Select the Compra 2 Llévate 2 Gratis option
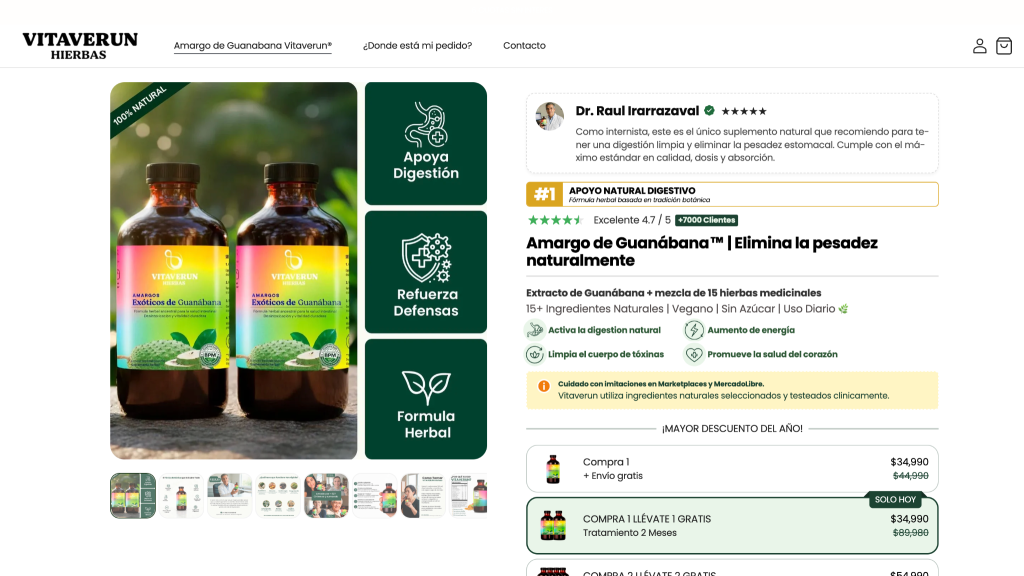This screenshot has height=576, width=1024. (732, 568)
